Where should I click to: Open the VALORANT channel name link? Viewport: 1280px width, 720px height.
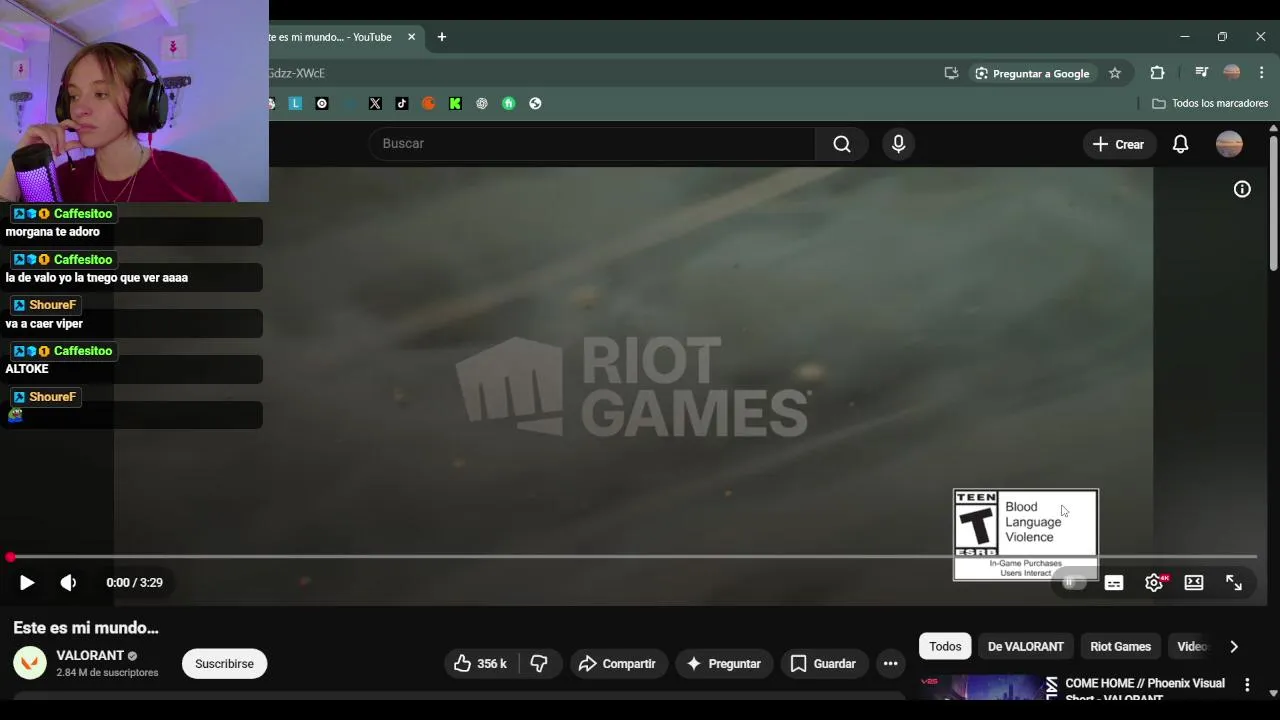pyautogui.click(x=90, y=656)
